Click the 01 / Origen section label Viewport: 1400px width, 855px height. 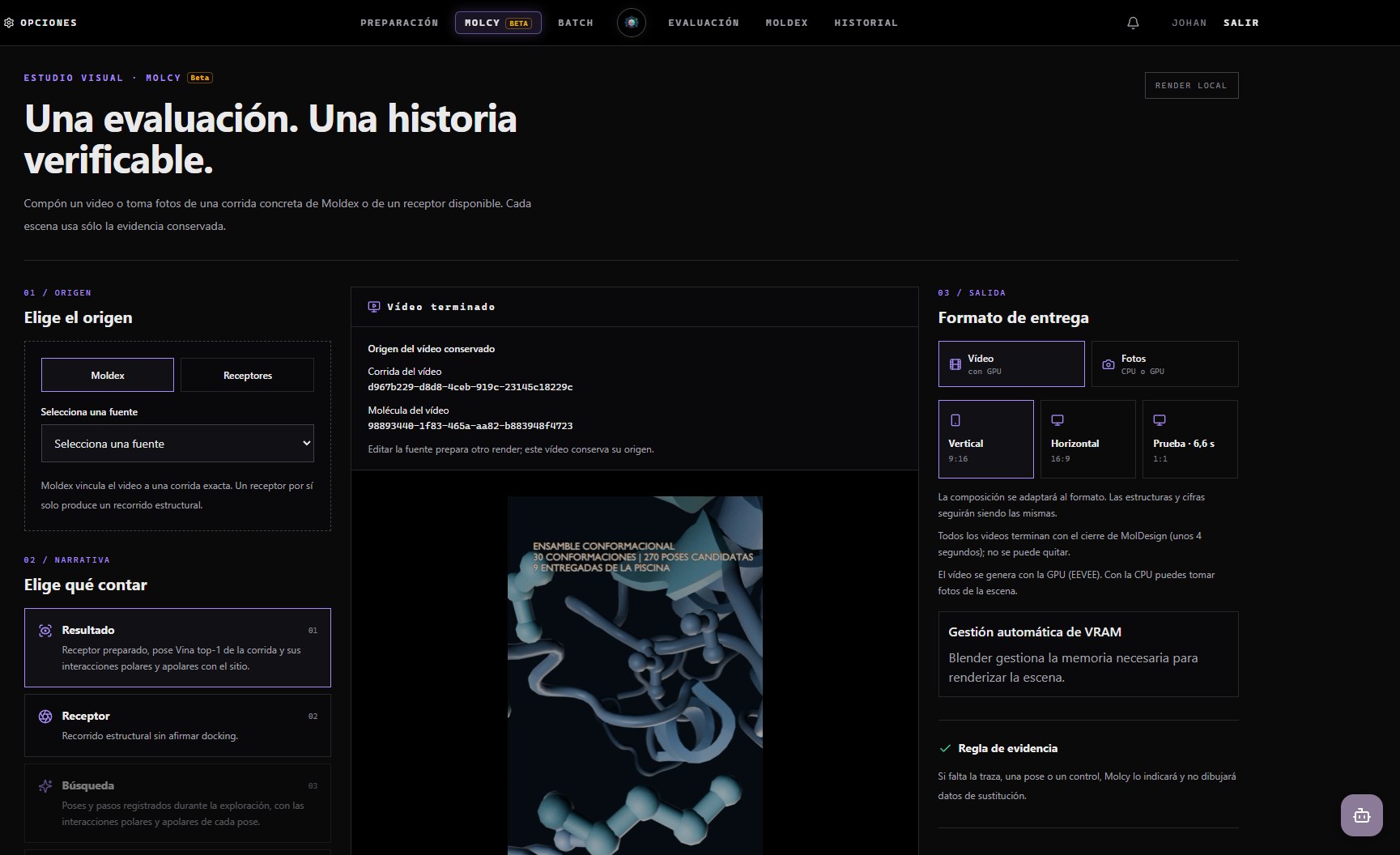click(x=57, y=293)
